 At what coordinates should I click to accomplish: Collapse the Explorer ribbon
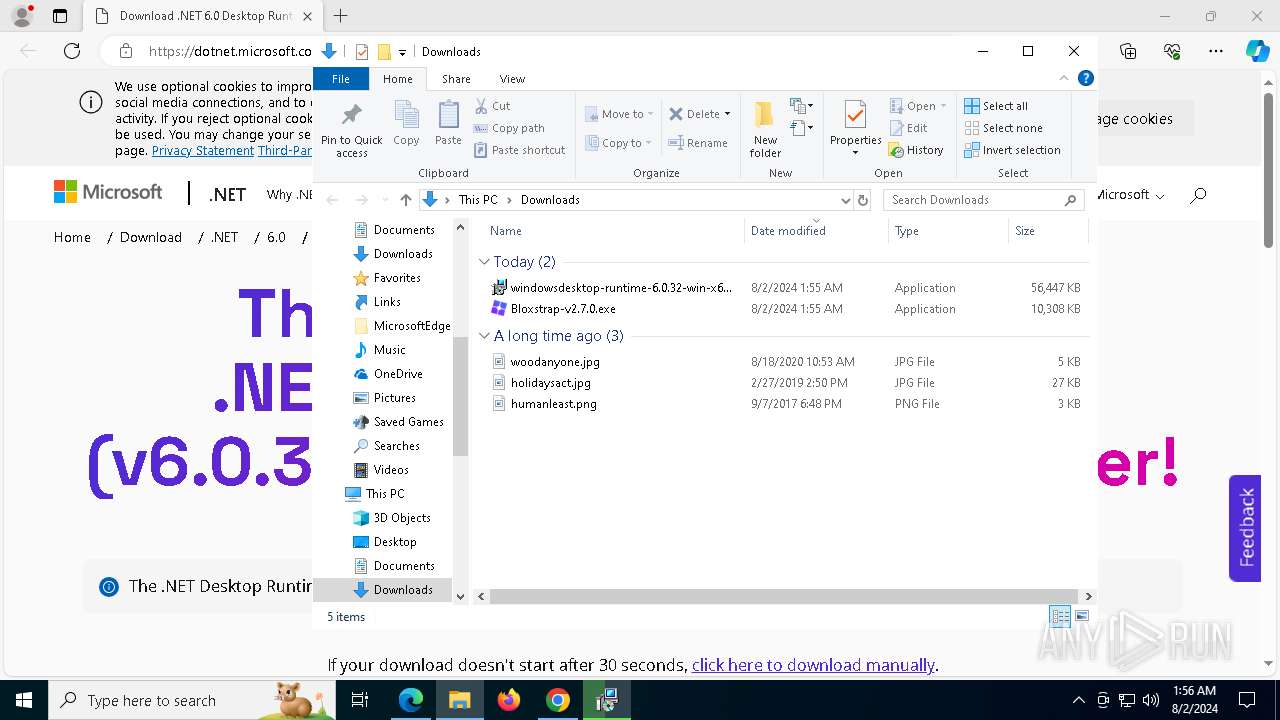click(x=1064, y=78)
